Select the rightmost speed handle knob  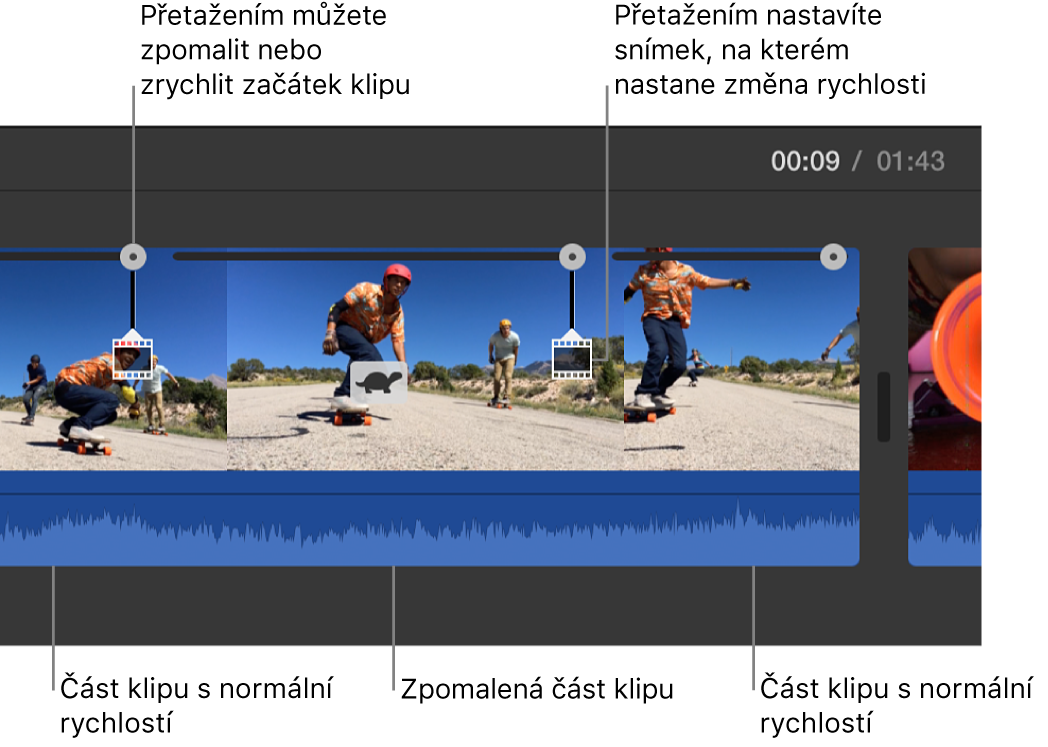click(x=833, y=257)
